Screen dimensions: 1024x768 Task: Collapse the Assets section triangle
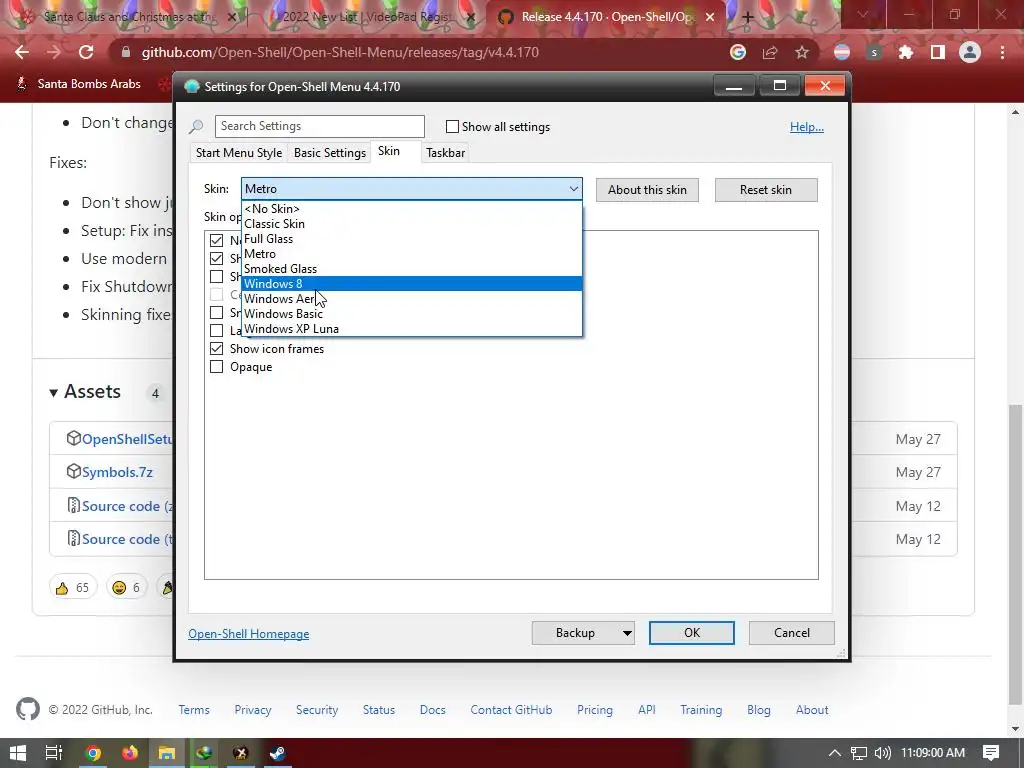(54, 392)
